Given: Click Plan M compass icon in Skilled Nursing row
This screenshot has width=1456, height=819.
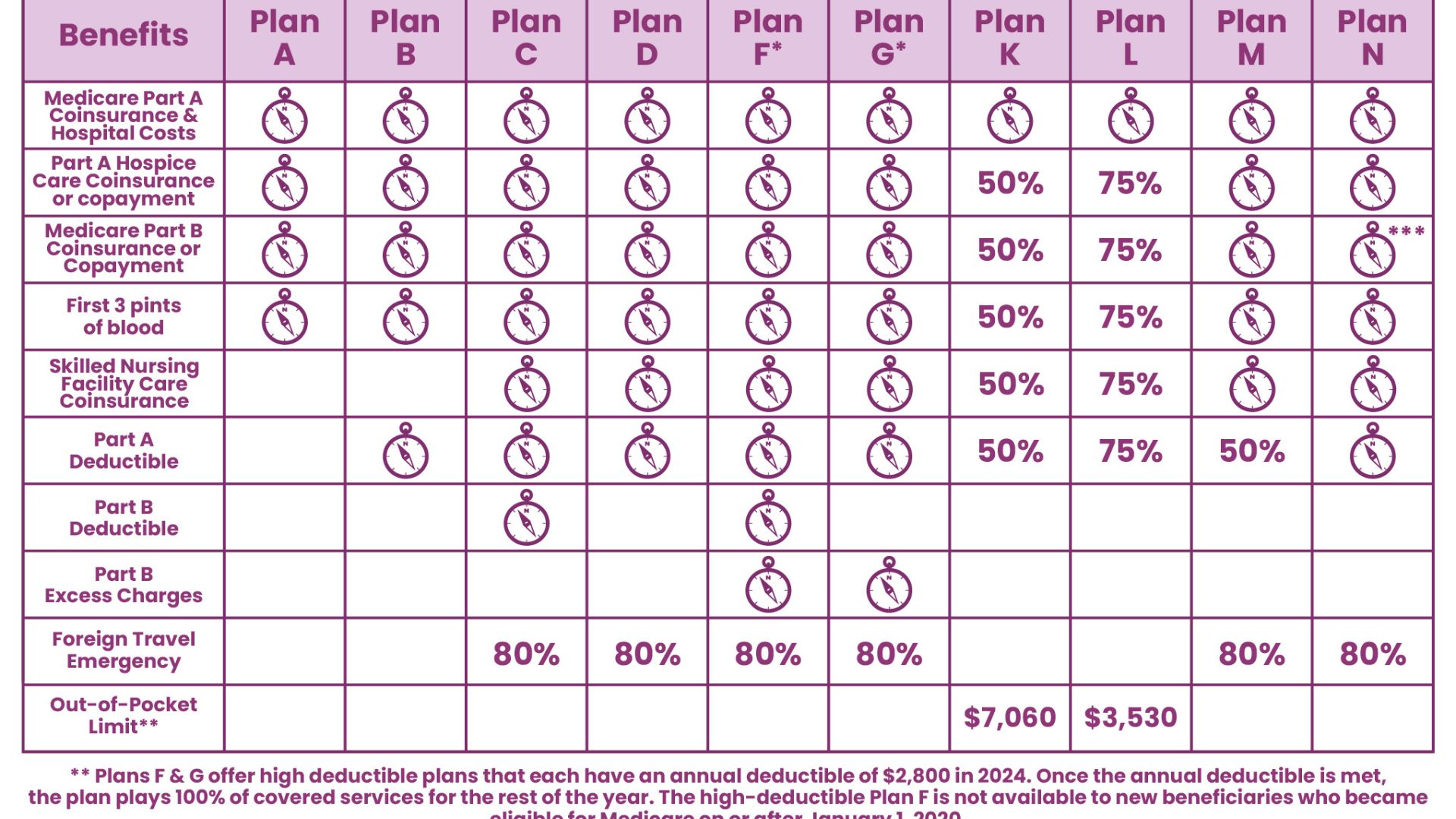Looking at the screenshot, I should tap(1251, 385).
